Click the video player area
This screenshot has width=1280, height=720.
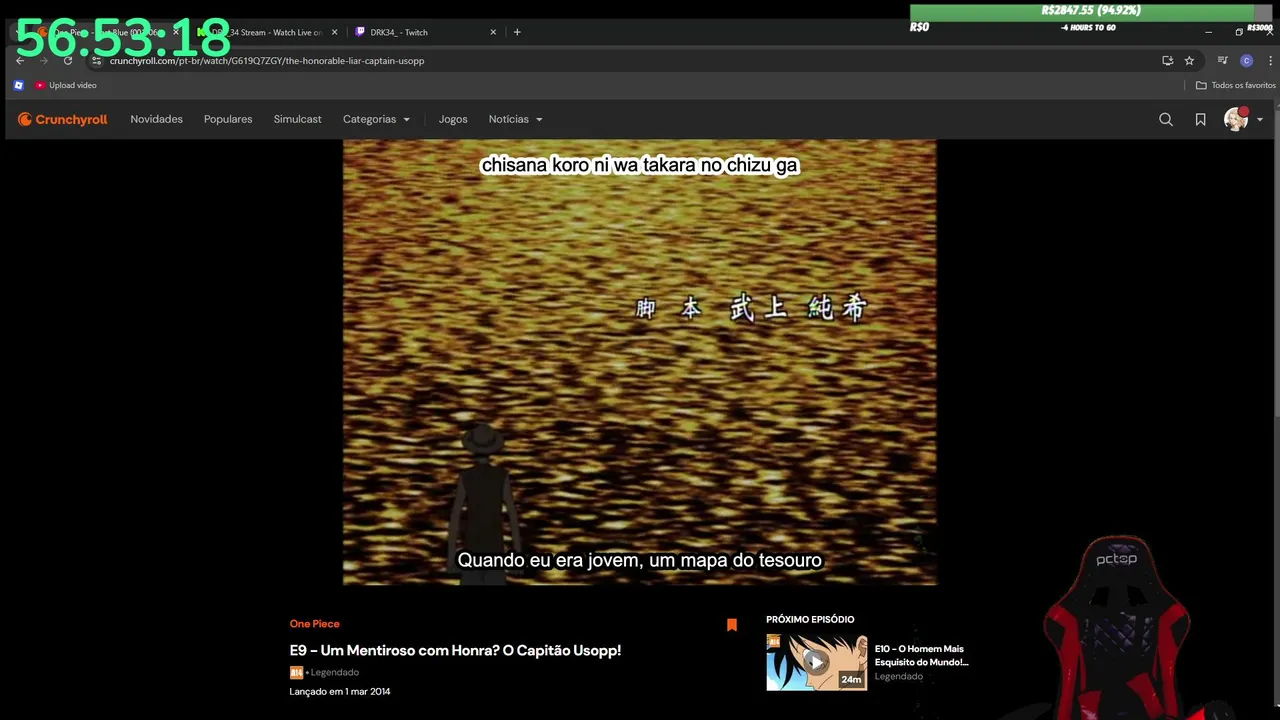[x=640, y=362]
